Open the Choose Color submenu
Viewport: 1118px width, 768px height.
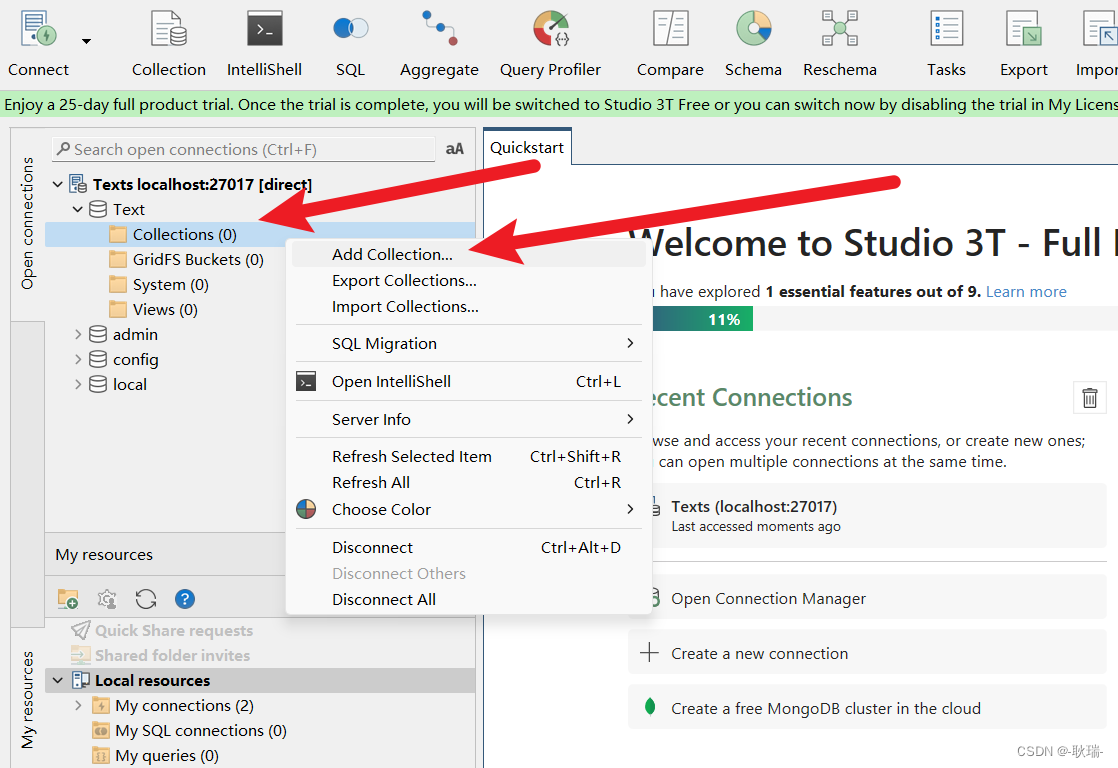(x=468, y=509)
